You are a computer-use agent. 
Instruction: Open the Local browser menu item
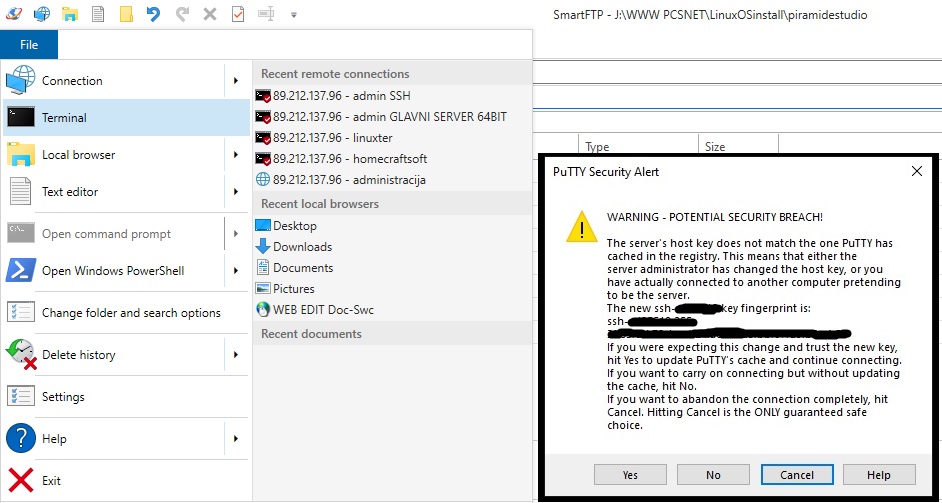click(126, 154)
